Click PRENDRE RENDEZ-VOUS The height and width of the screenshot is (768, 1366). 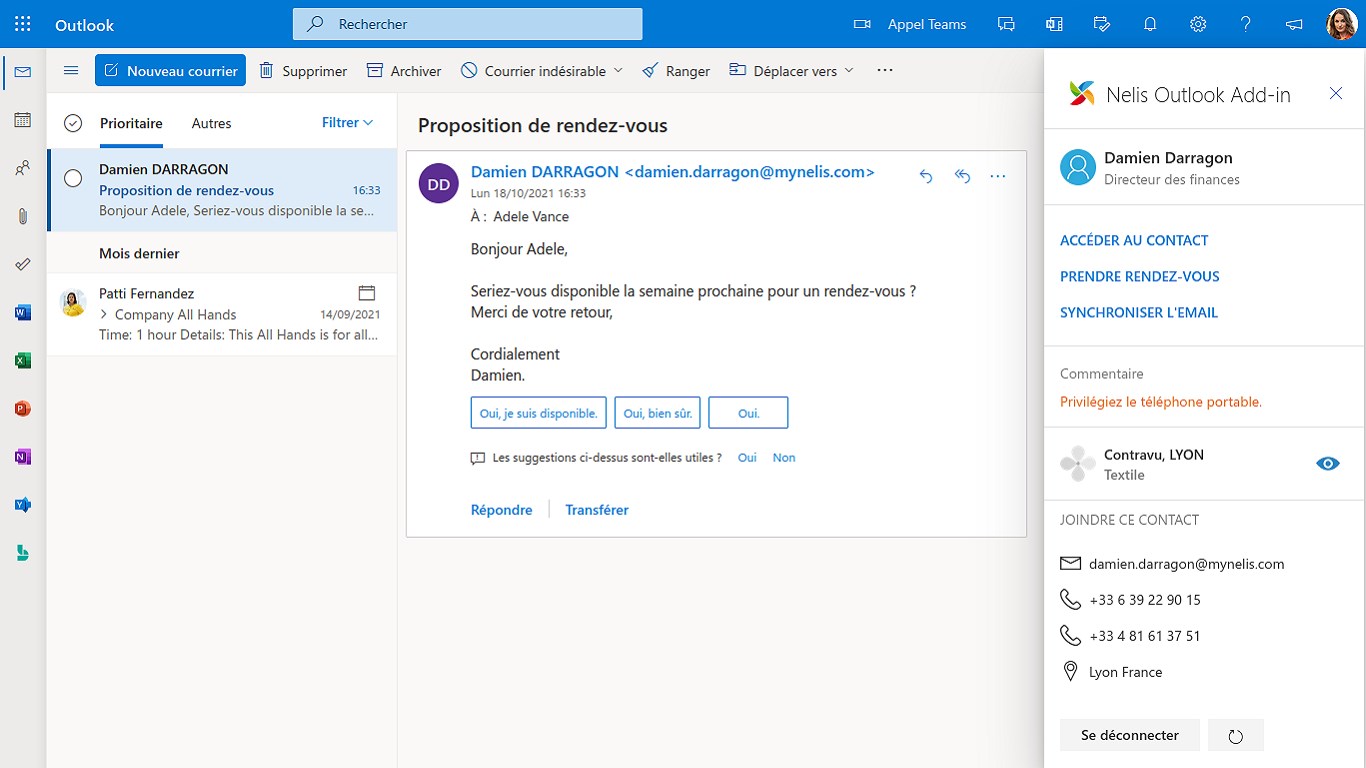click(1140, 276)
